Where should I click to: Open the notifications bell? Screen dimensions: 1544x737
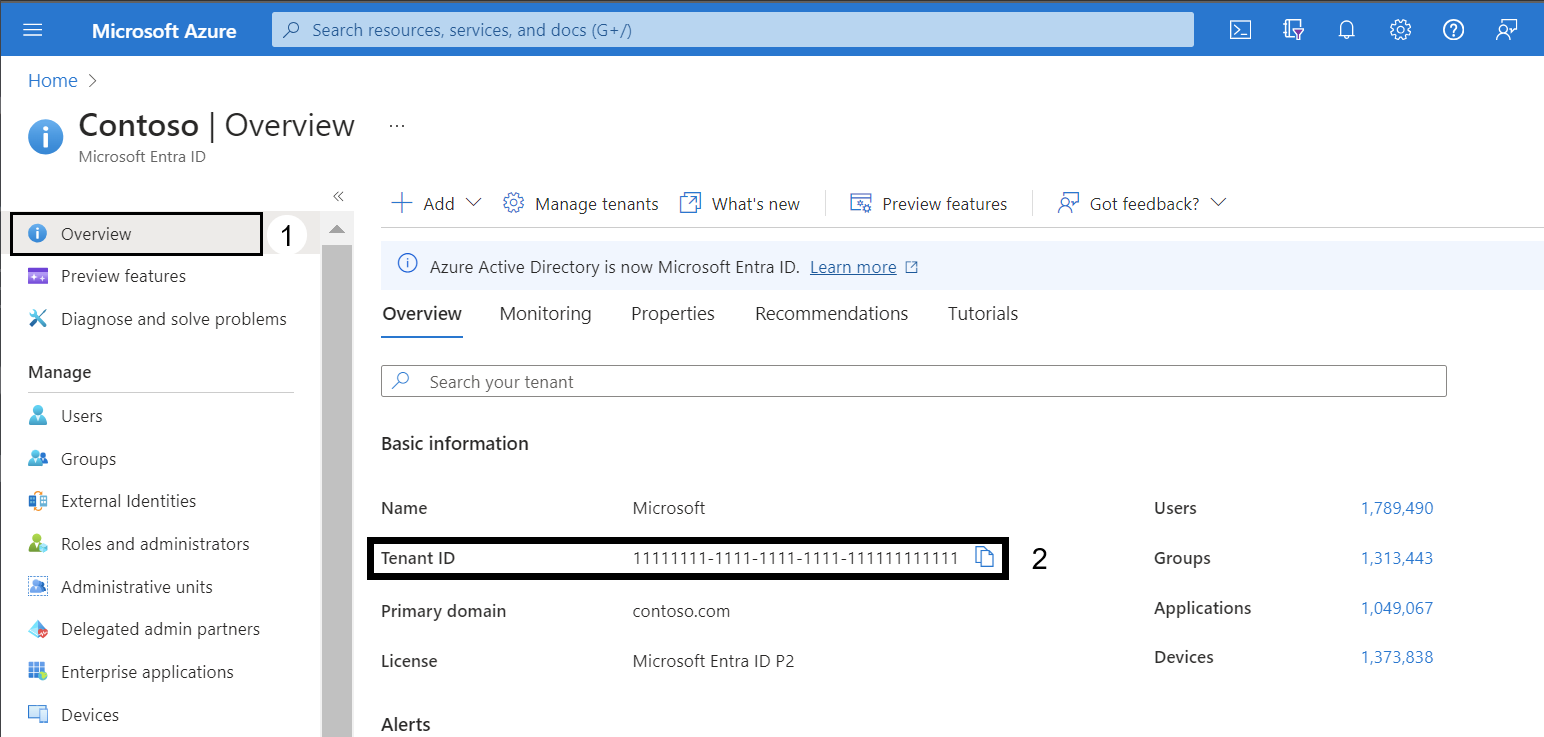pos(1347,30)
